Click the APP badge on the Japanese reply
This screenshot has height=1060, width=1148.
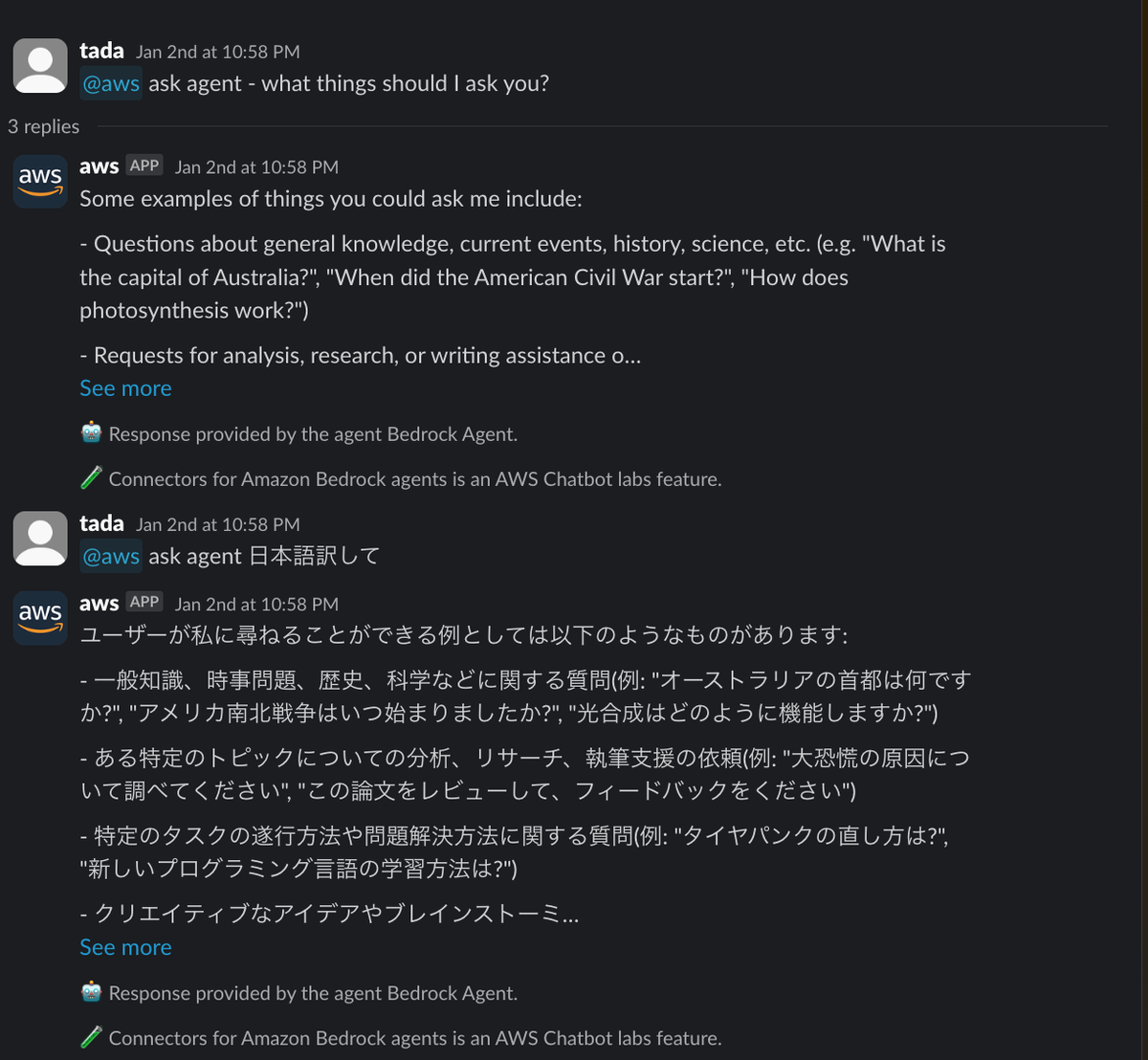coord(144,603)
